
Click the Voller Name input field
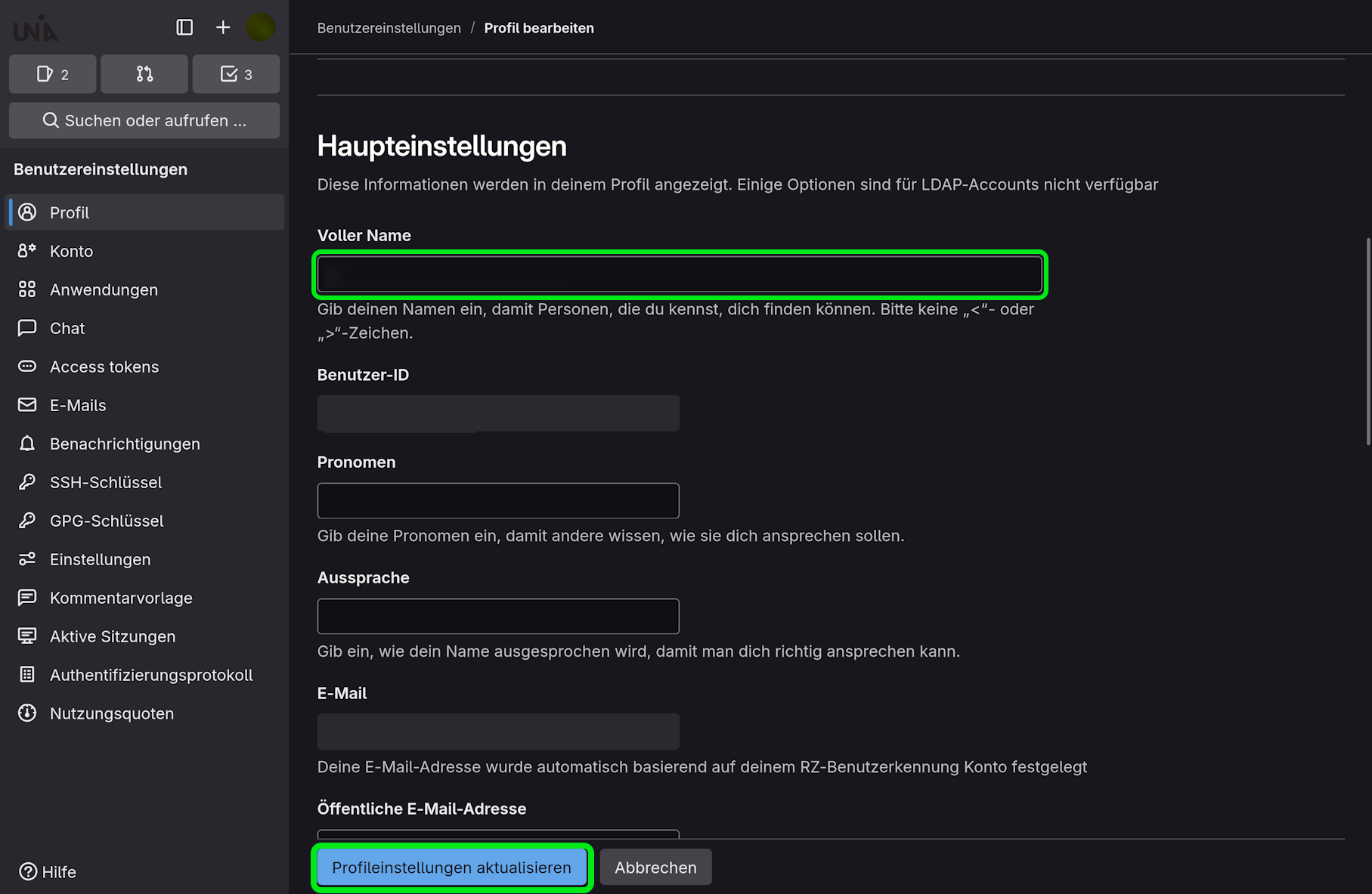[x=680, y=274]
